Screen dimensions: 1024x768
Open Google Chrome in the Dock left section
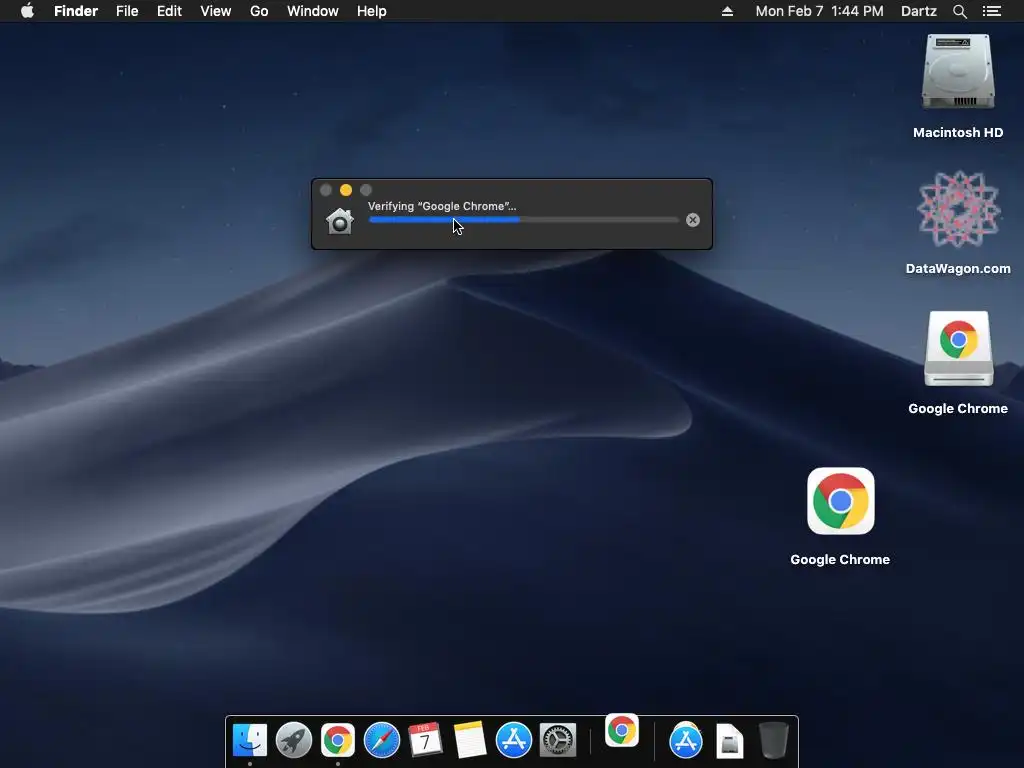click(x=338, y=740)
